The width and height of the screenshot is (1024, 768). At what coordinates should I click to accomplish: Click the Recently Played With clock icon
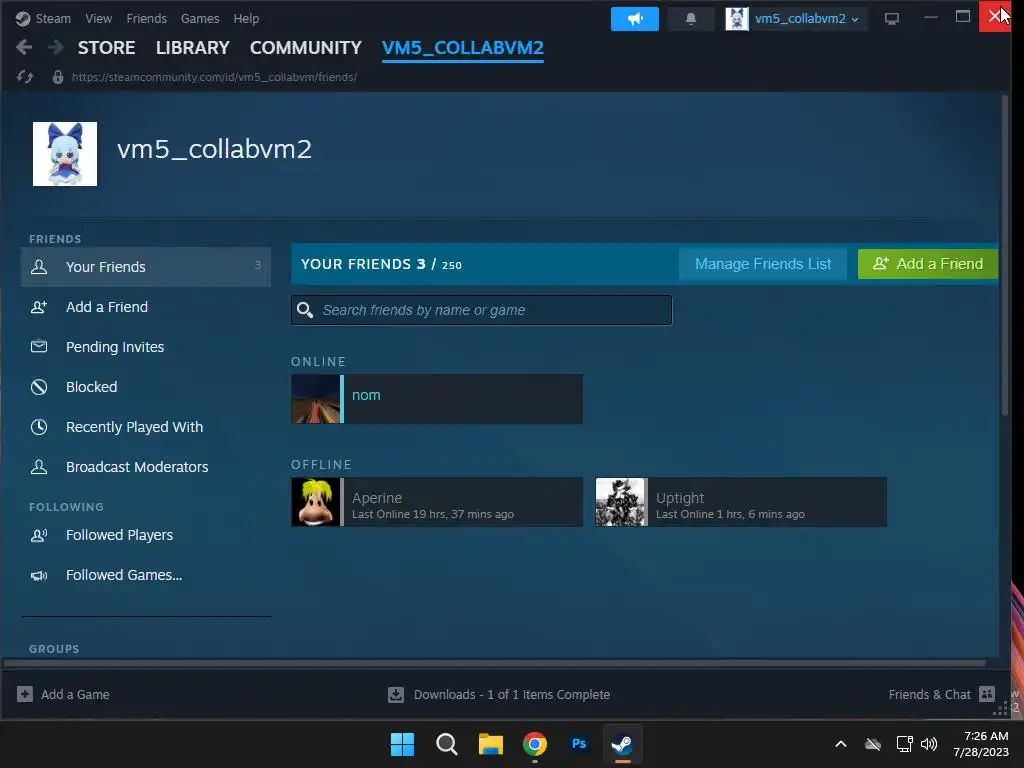click(39, 427)
